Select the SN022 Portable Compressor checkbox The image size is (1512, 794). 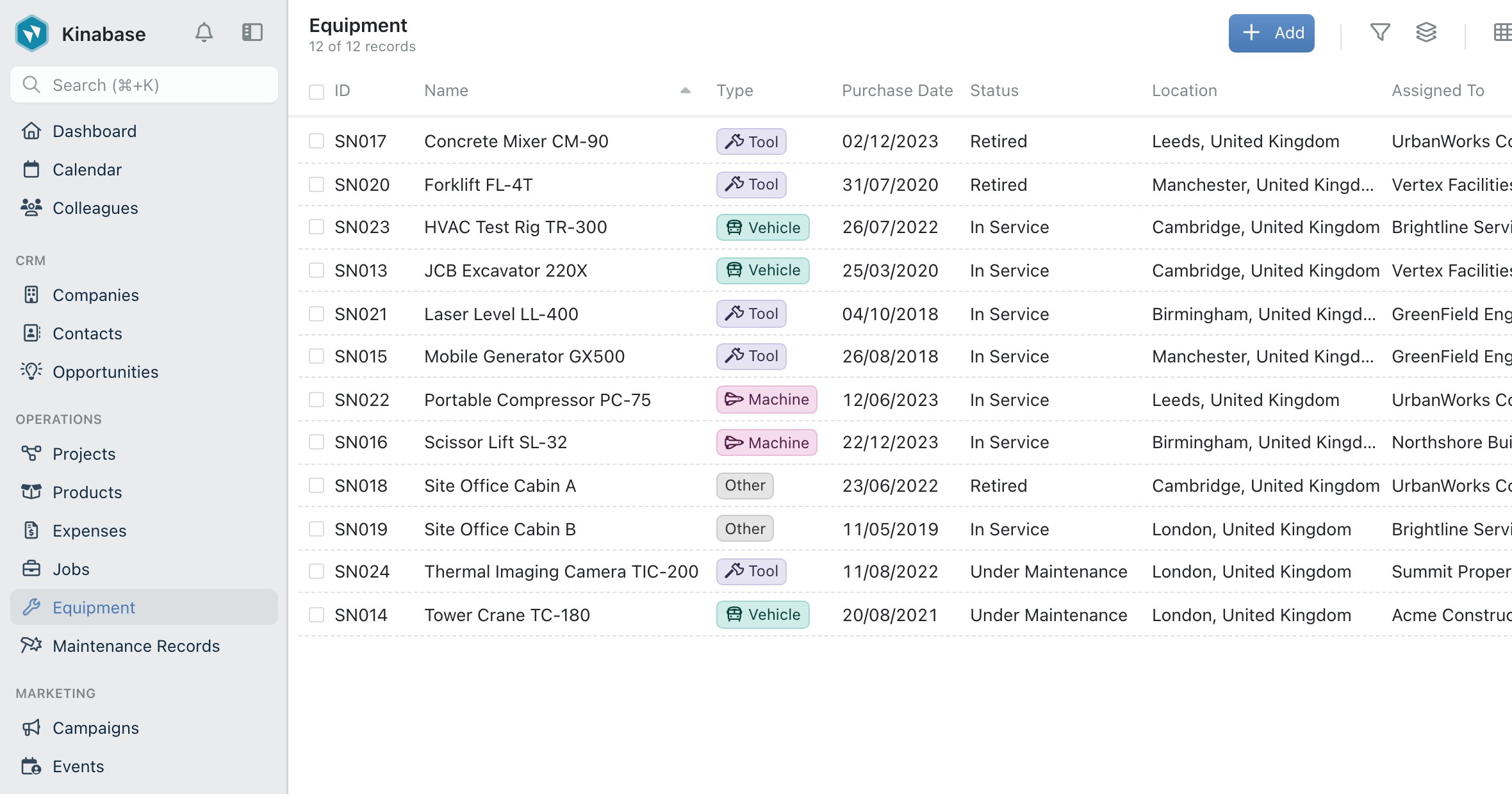(316, 400)
